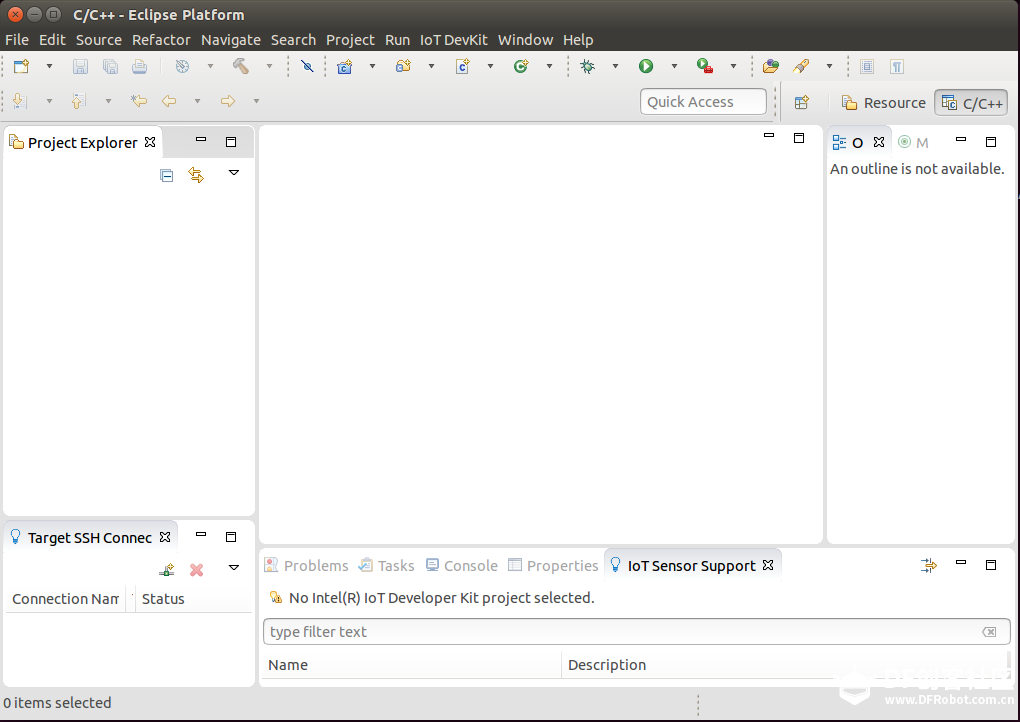Switch to Resource perspective

[883, 103]
